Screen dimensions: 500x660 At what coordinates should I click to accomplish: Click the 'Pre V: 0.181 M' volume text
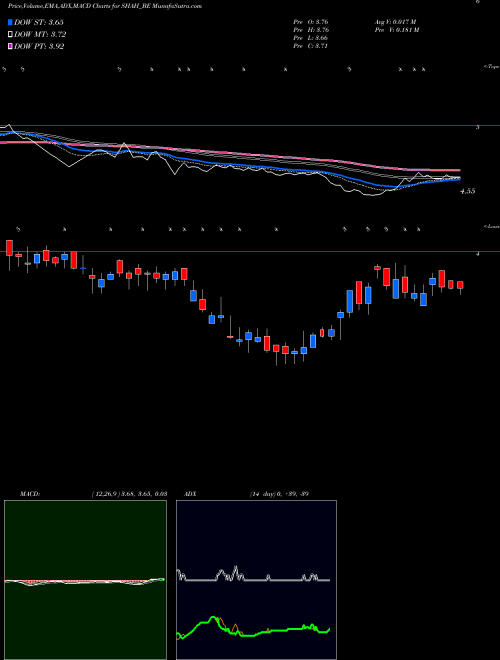pyautogui.click(x=396, y=30)
